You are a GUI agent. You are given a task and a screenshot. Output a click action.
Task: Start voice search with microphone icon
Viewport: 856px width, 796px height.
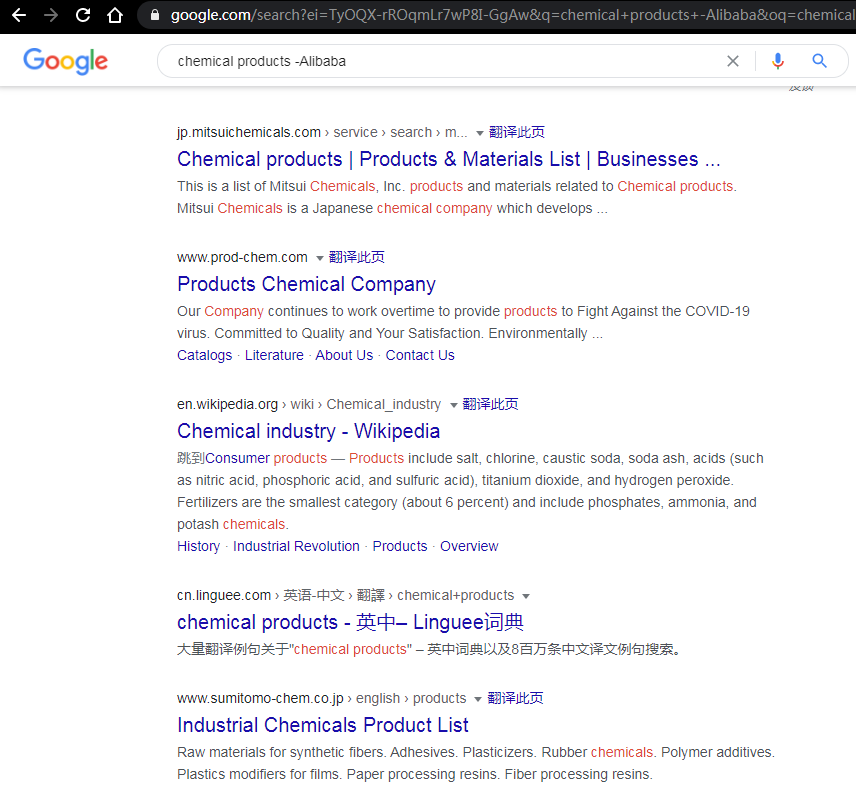click(x=778, y=61)
